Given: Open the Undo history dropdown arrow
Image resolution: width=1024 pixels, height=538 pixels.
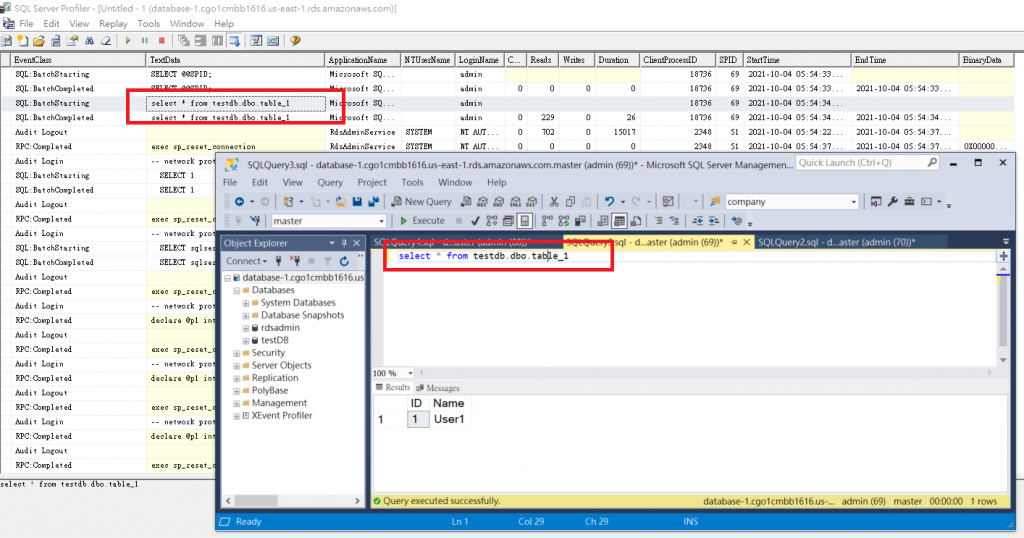Looking at the screenshot, I should coord(622,202).
